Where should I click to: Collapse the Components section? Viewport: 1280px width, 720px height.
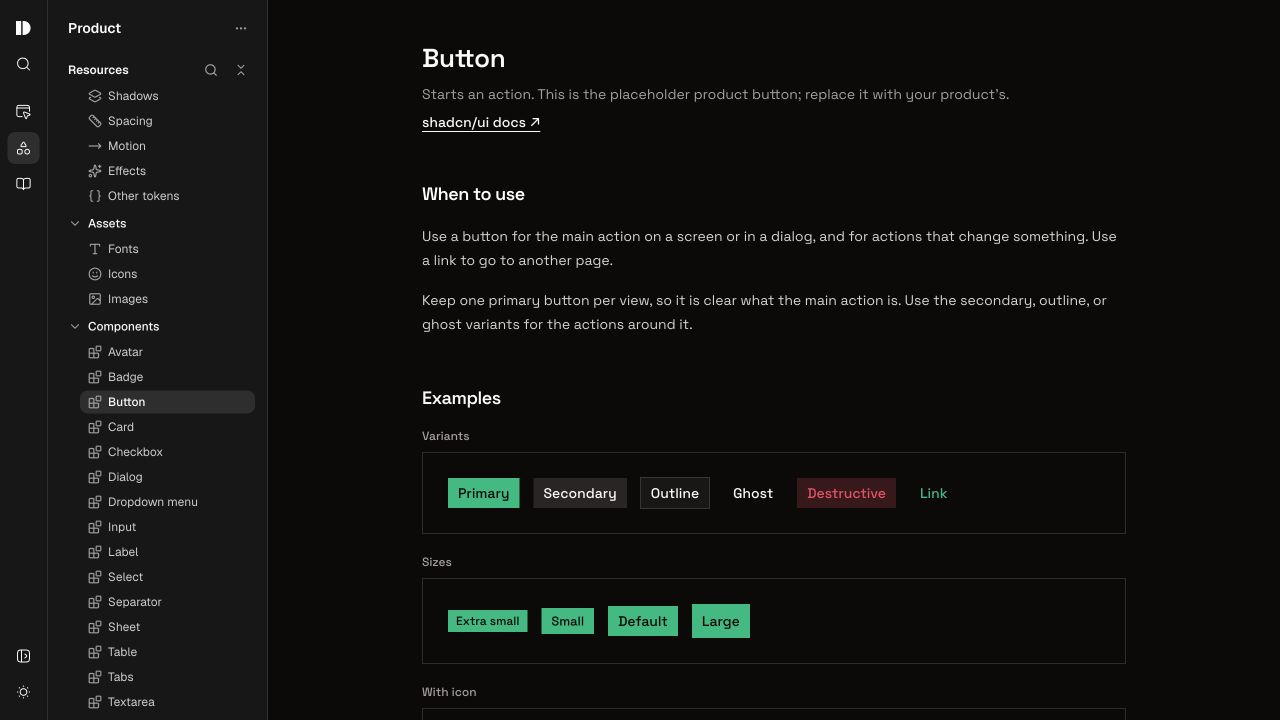[x=75, y=326]
